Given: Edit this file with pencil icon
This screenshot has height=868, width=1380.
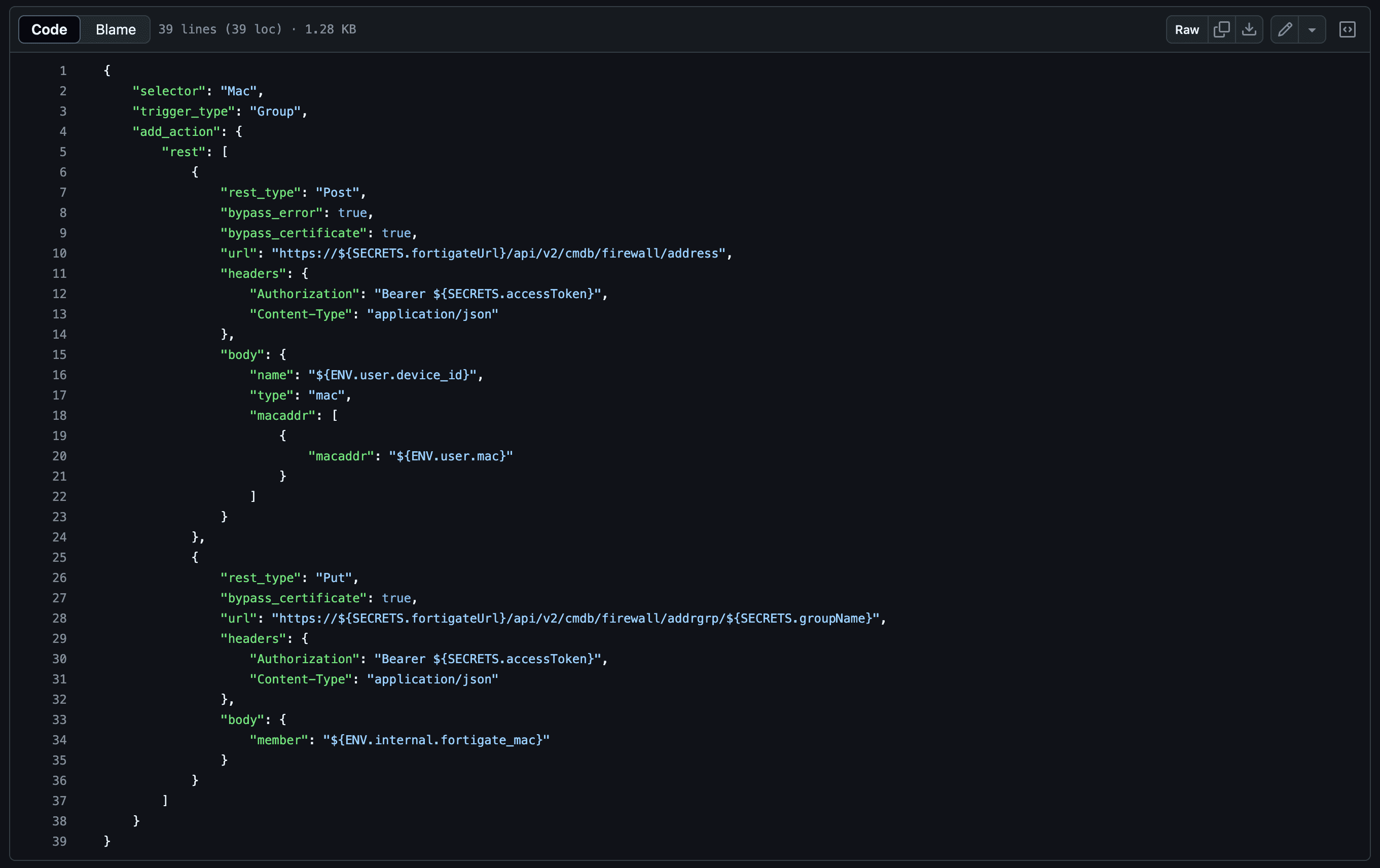Looking at the screenshot, I should (x=1285, y=29).
